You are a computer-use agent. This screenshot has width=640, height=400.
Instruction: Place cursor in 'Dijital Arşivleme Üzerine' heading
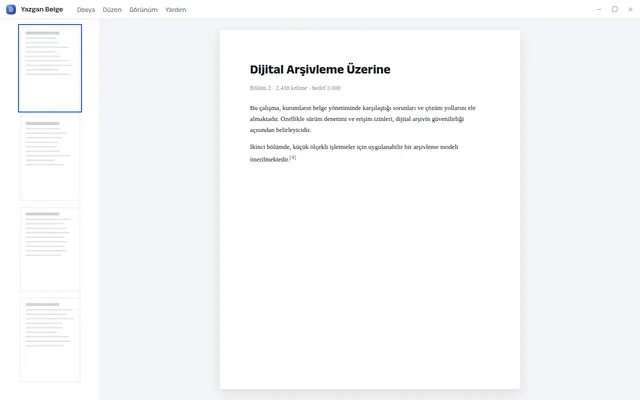pyautogui.click(x=320, y=69)
